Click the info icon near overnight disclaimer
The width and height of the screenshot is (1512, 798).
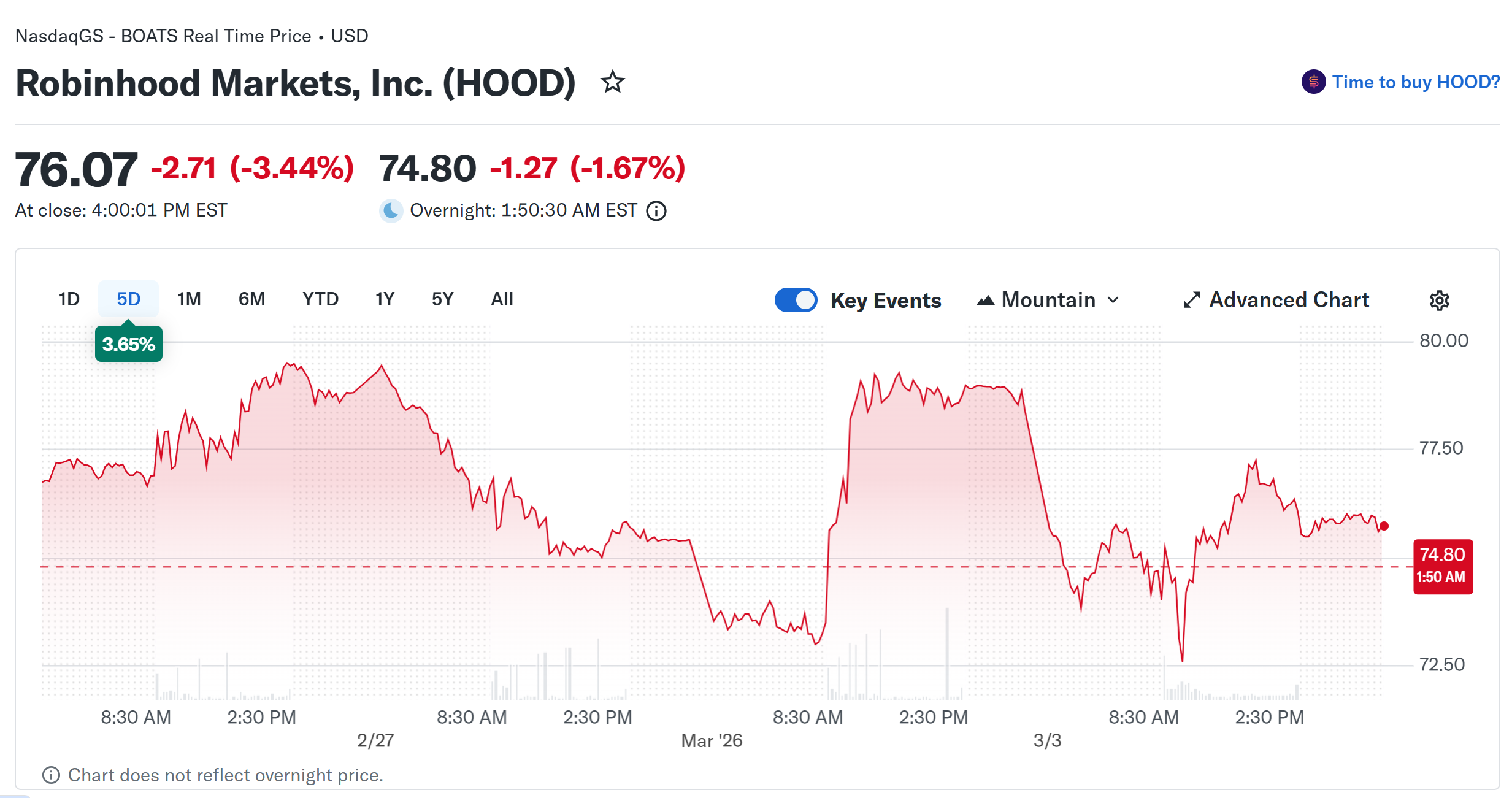(53, 775)
